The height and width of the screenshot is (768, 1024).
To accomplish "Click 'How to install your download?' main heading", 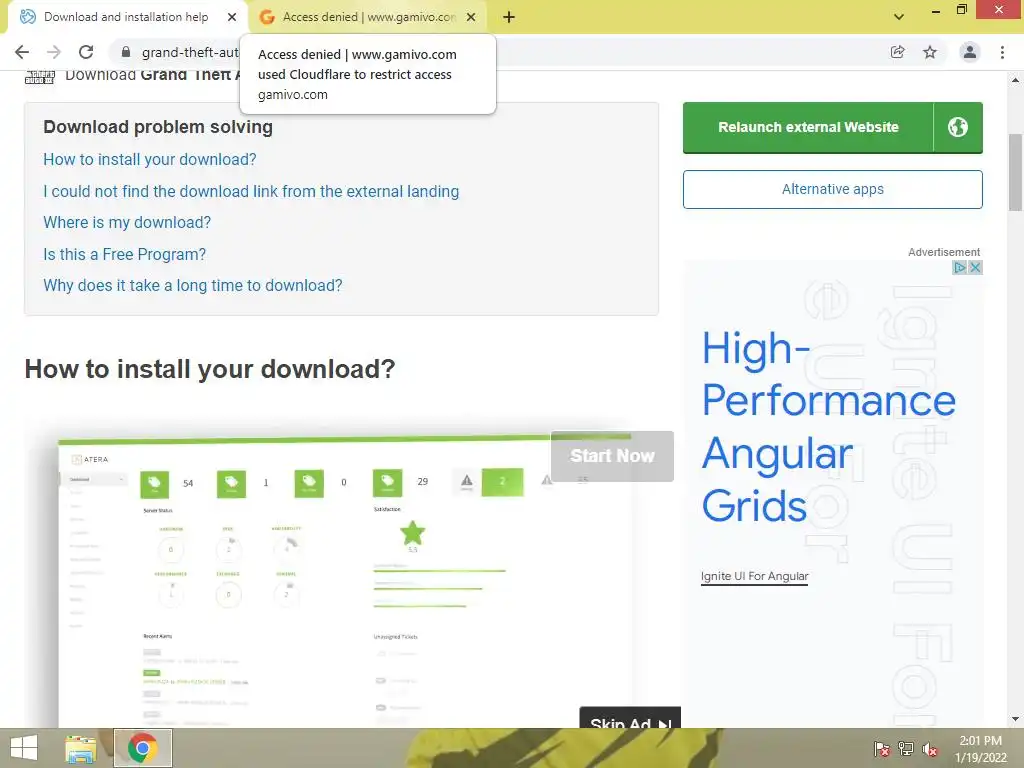I will pos(210,369).
